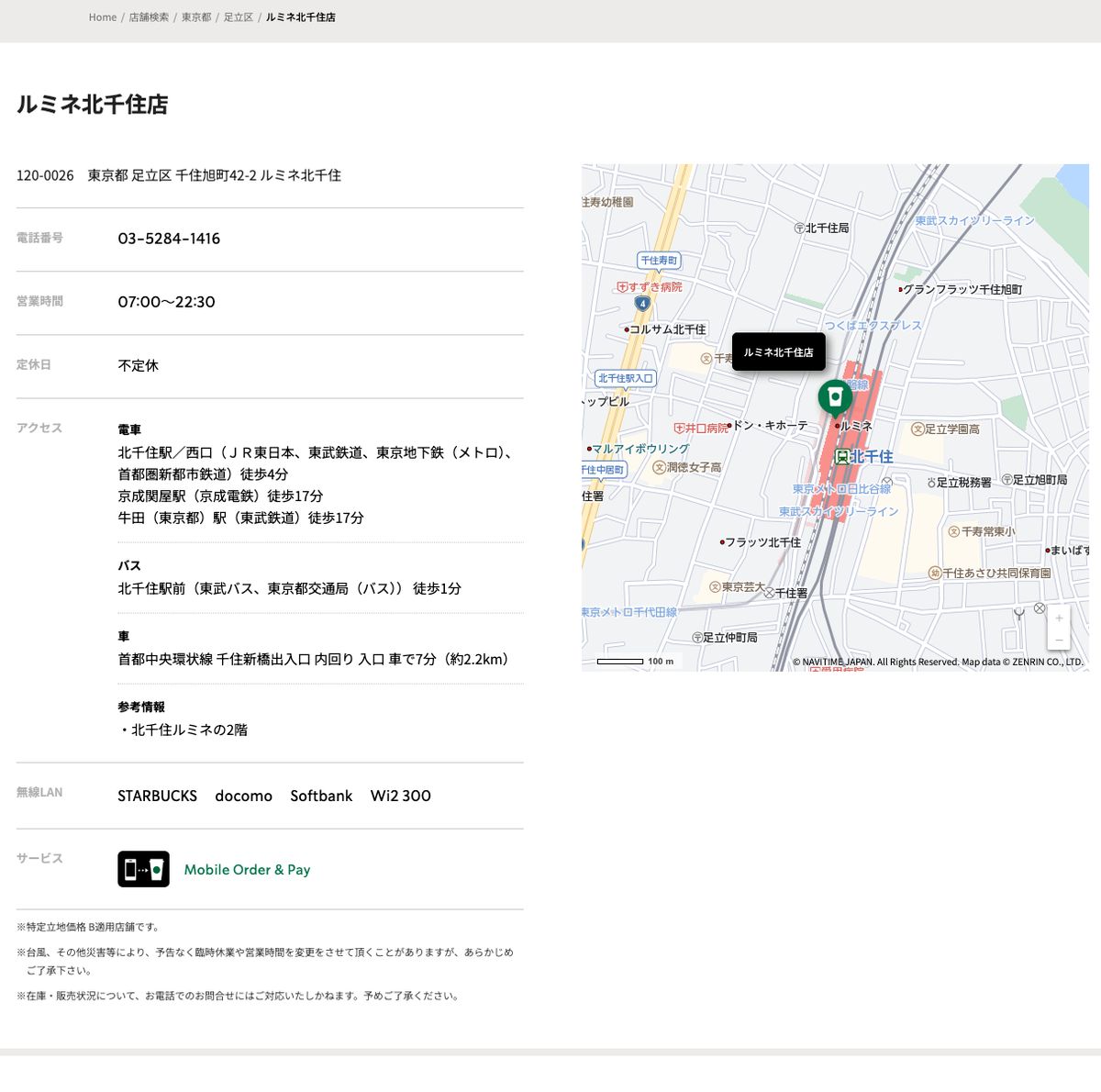Click the docomo wireless LAN entry

243,796
